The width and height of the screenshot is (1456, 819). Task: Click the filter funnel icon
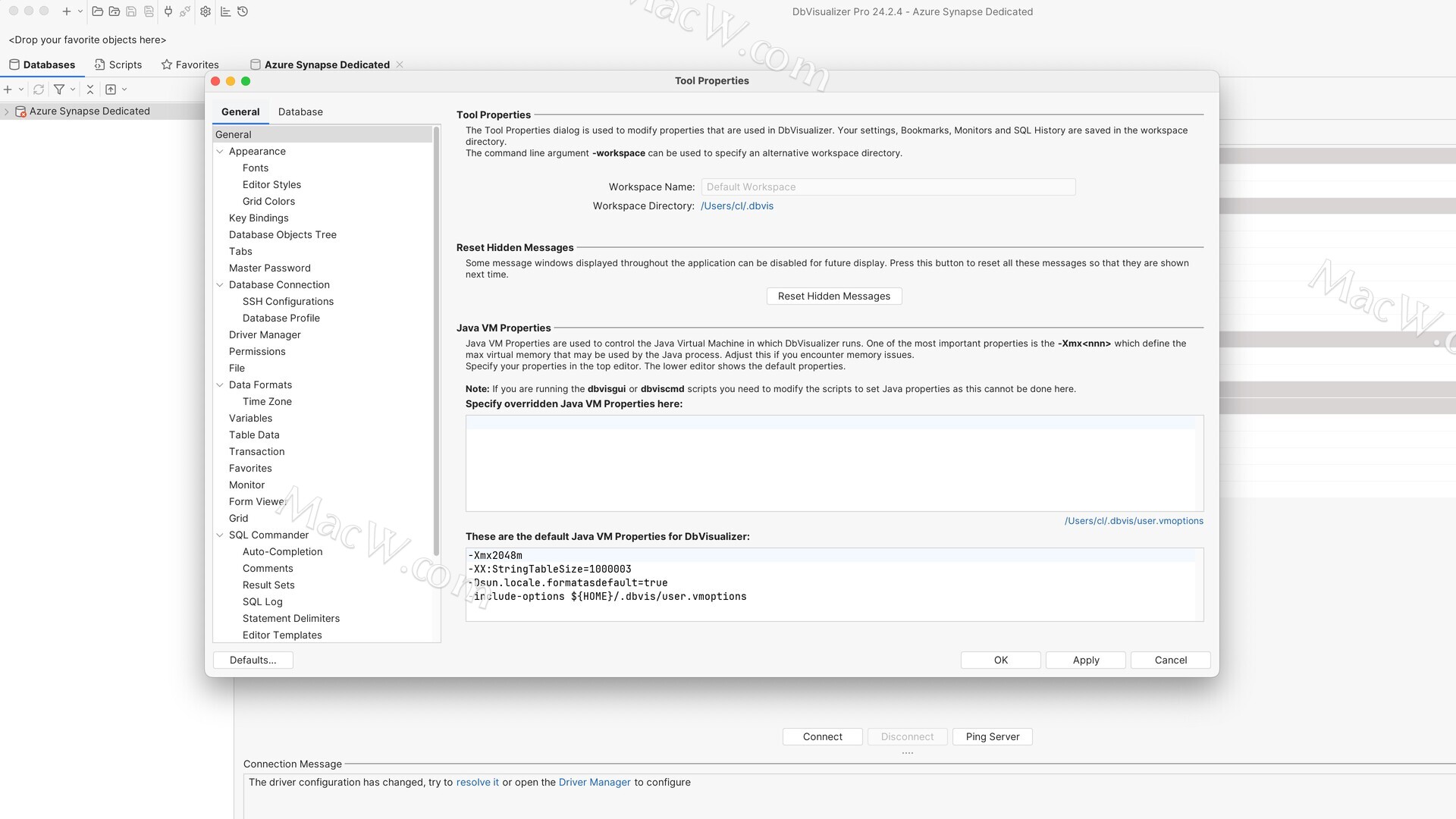(59, 89)
